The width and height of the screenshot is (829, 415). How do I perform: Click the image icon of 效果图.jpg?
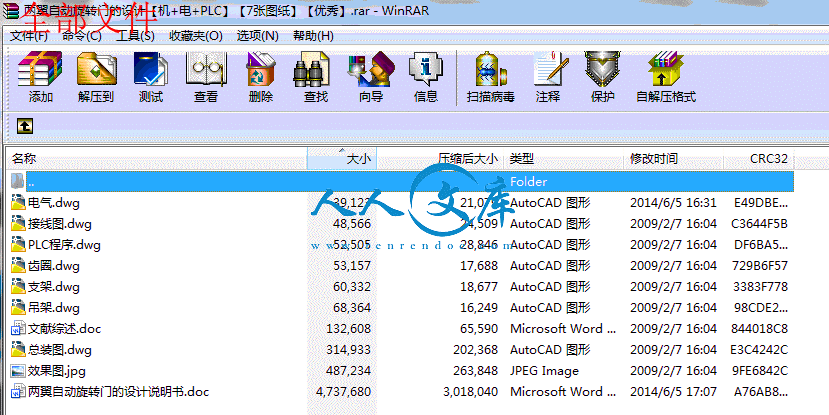pos(18,371)
